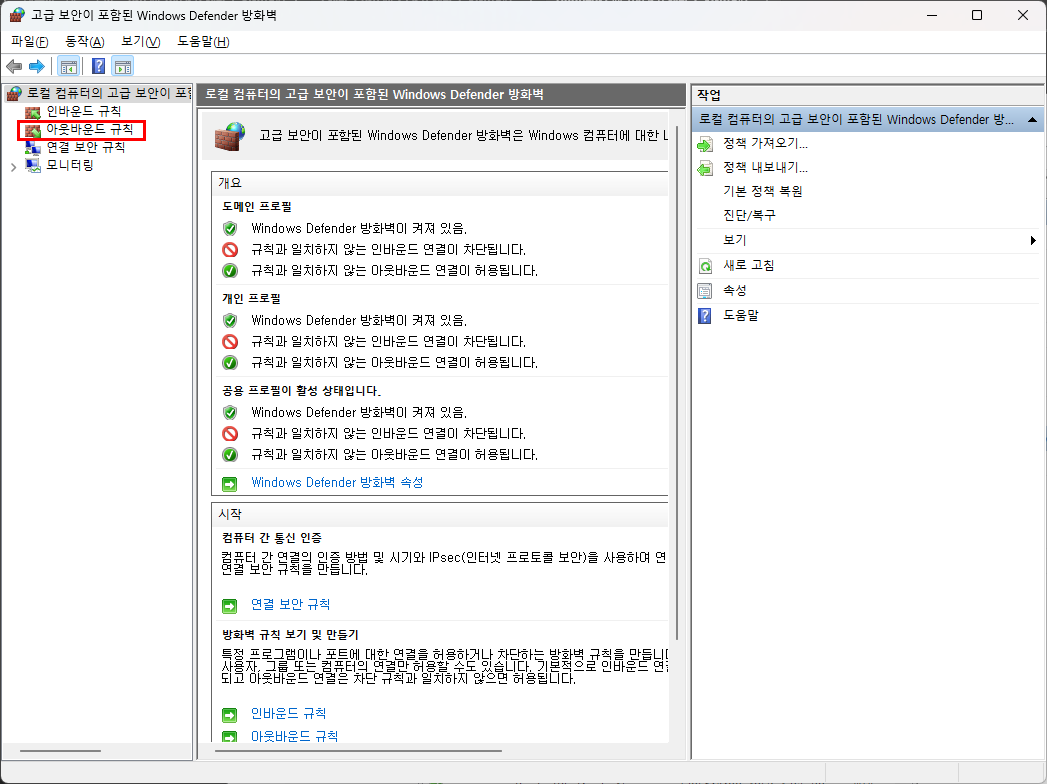Click the 도메인 프로필 heading
This screenshot has width=1047, height=784.
pyautogui.click(x=257, y=207)
